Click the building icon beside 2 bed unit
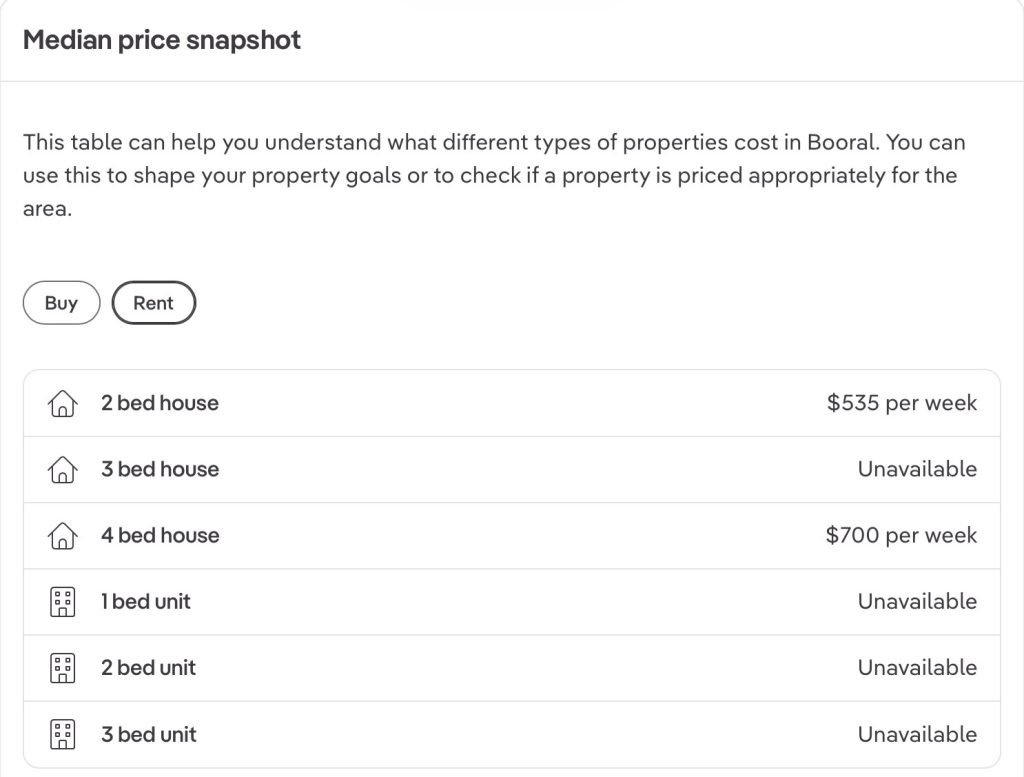This screenshot has height=777, width=1024. tap(63, 668)
